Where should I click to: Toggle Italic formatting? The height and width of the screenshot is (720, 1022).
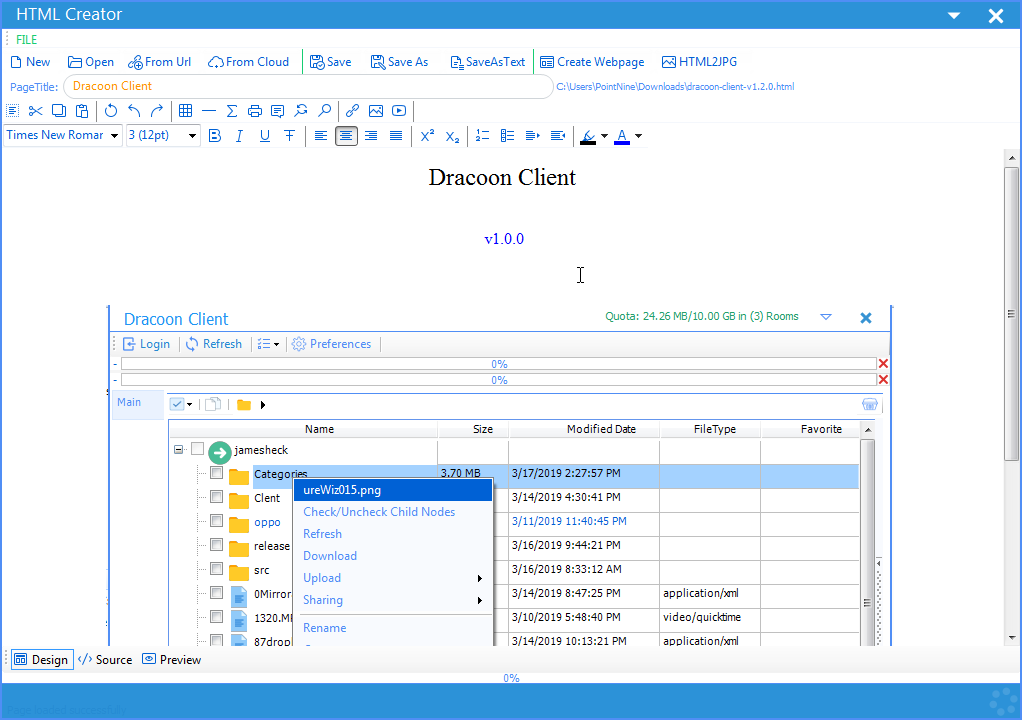pos(239,136)
